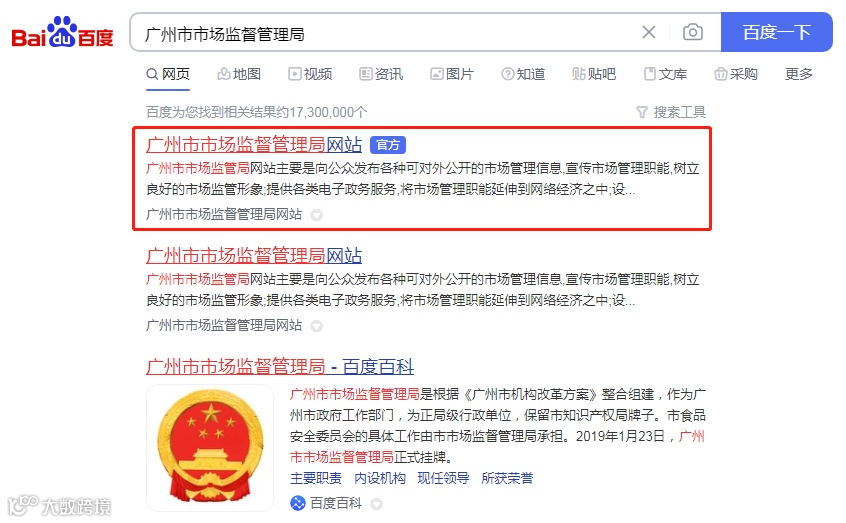Expand the second result's source dropdown arrow
Viewport: 846px width, 523px height.
tap(316, 326)
